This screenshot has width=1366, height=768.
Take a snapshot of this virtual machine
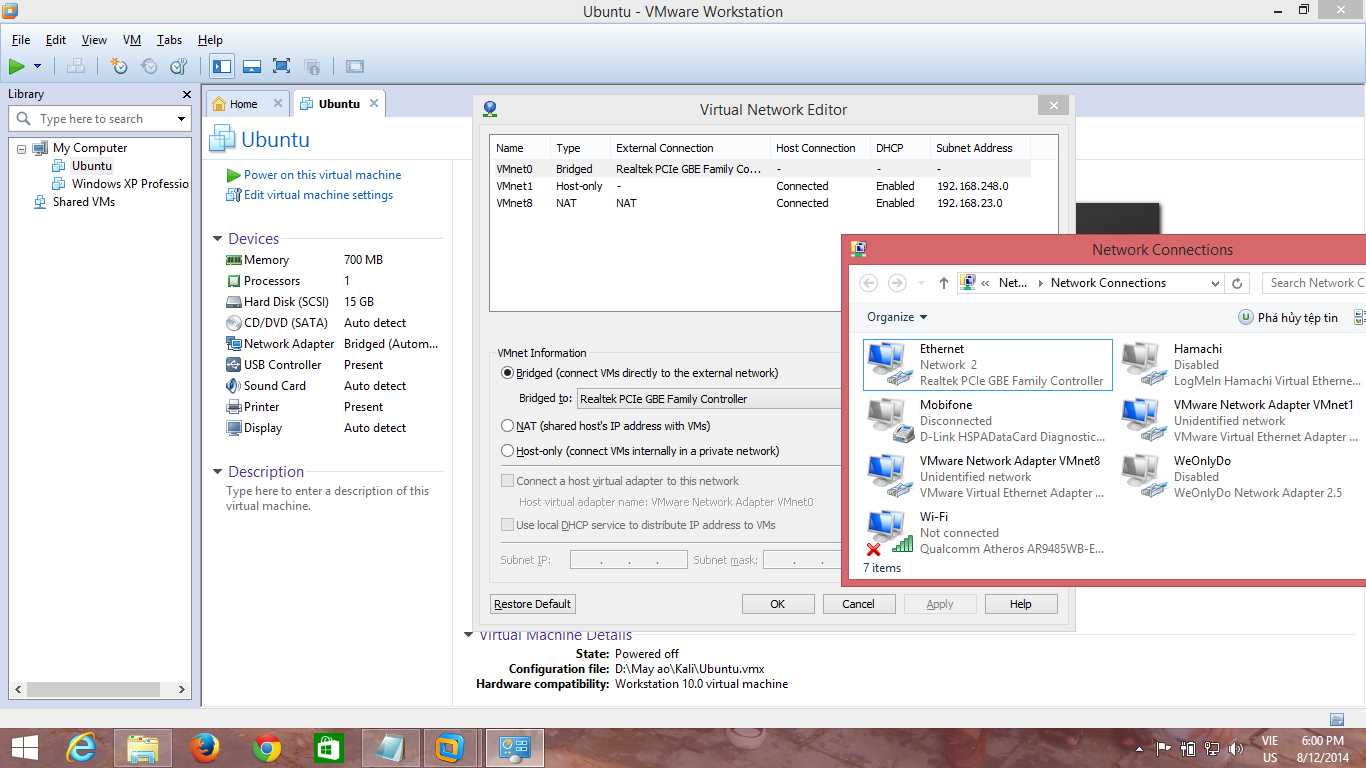click(x=119, y=66)
